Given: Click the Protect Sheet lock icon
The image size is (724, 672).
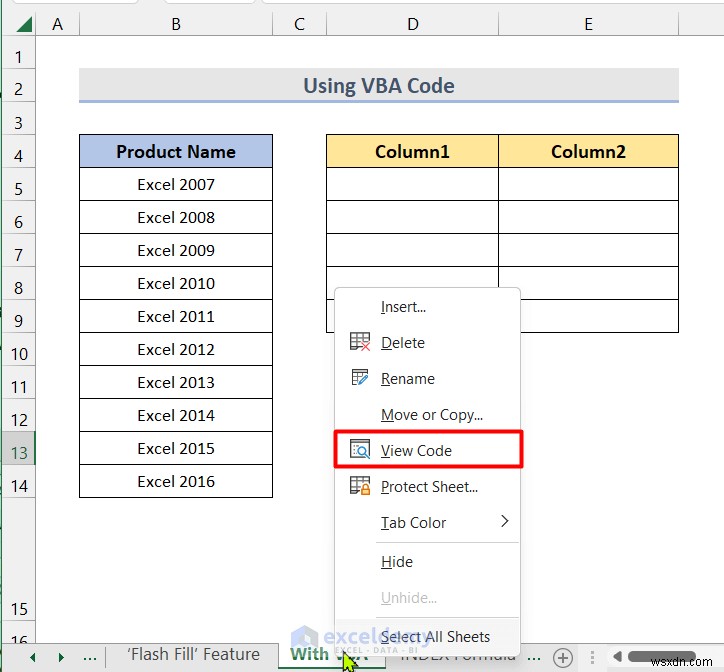Looking at the screenshot, I should tap(360, 486).
